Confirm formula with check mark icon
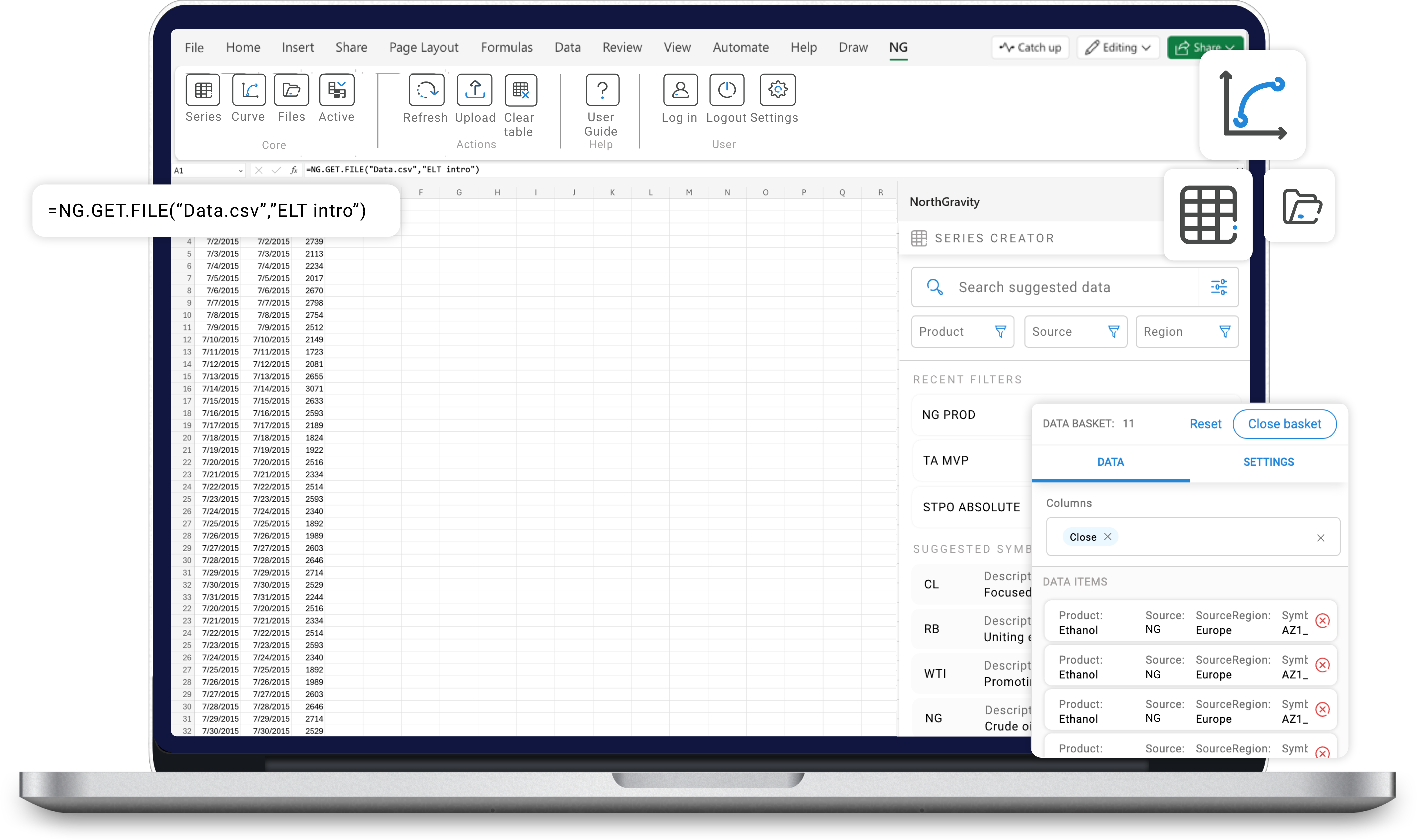 [x=276, y=170]
